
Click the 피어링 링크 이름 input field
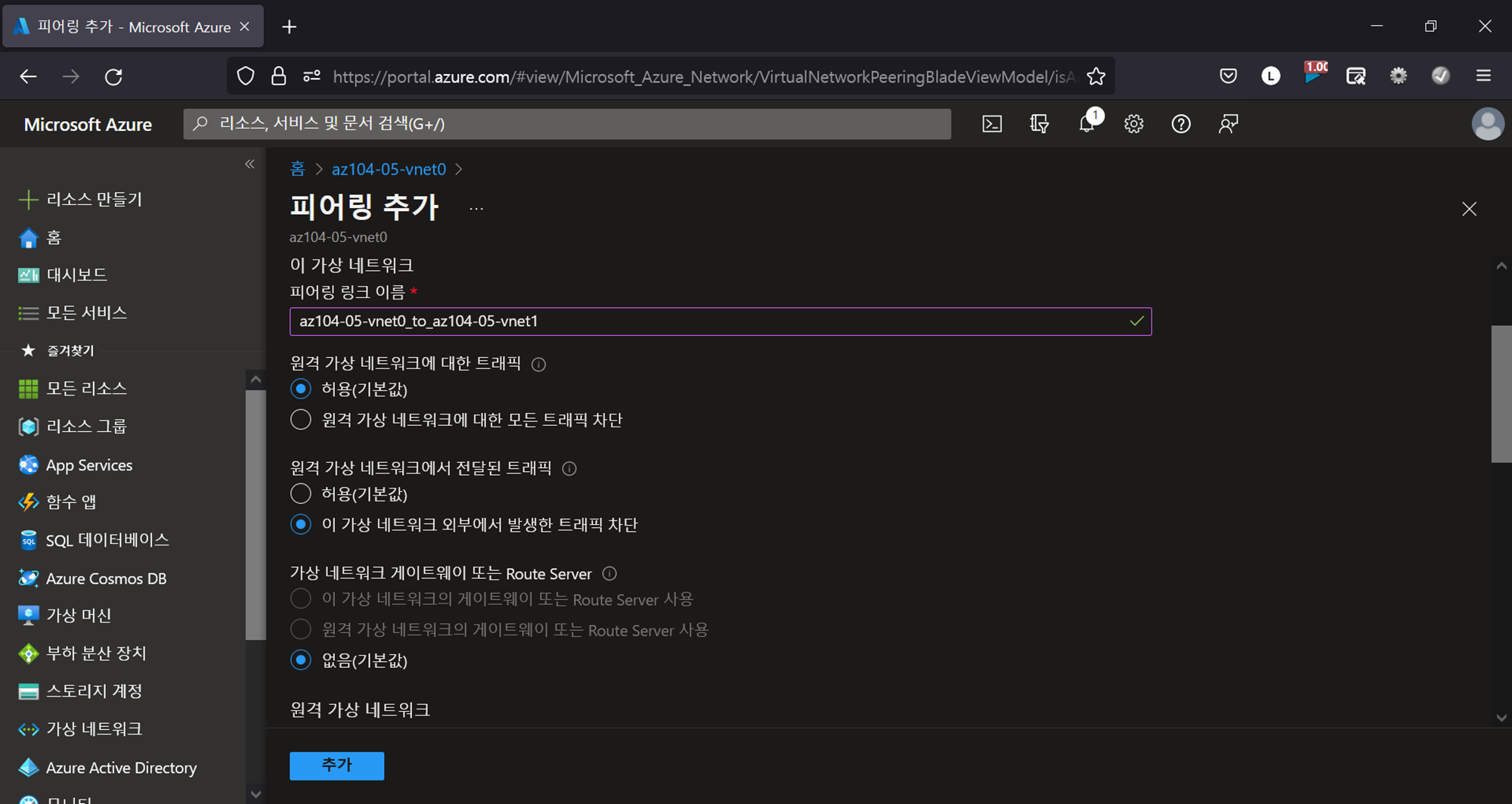click(720, 321)
